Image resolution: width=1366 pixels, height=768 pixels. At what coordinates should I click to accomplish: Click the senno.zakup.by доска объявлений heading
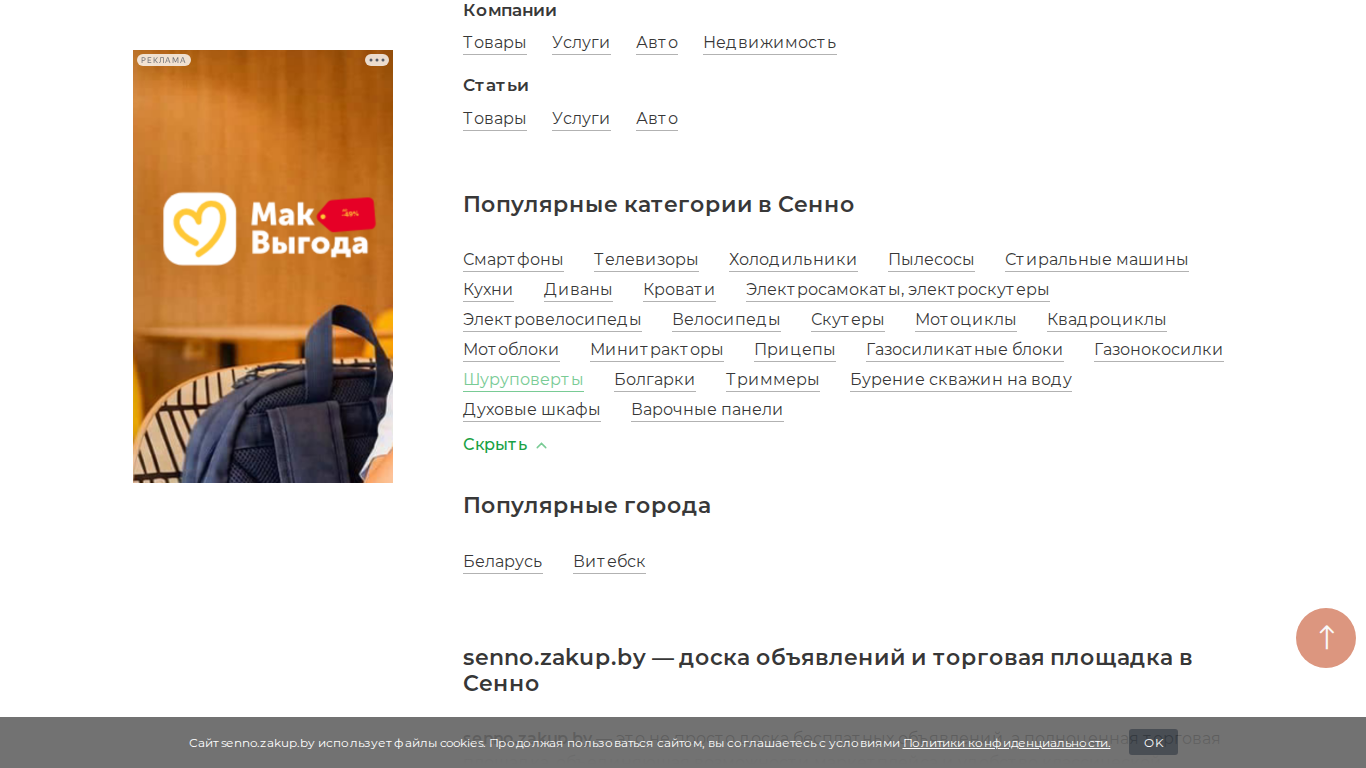828,671
